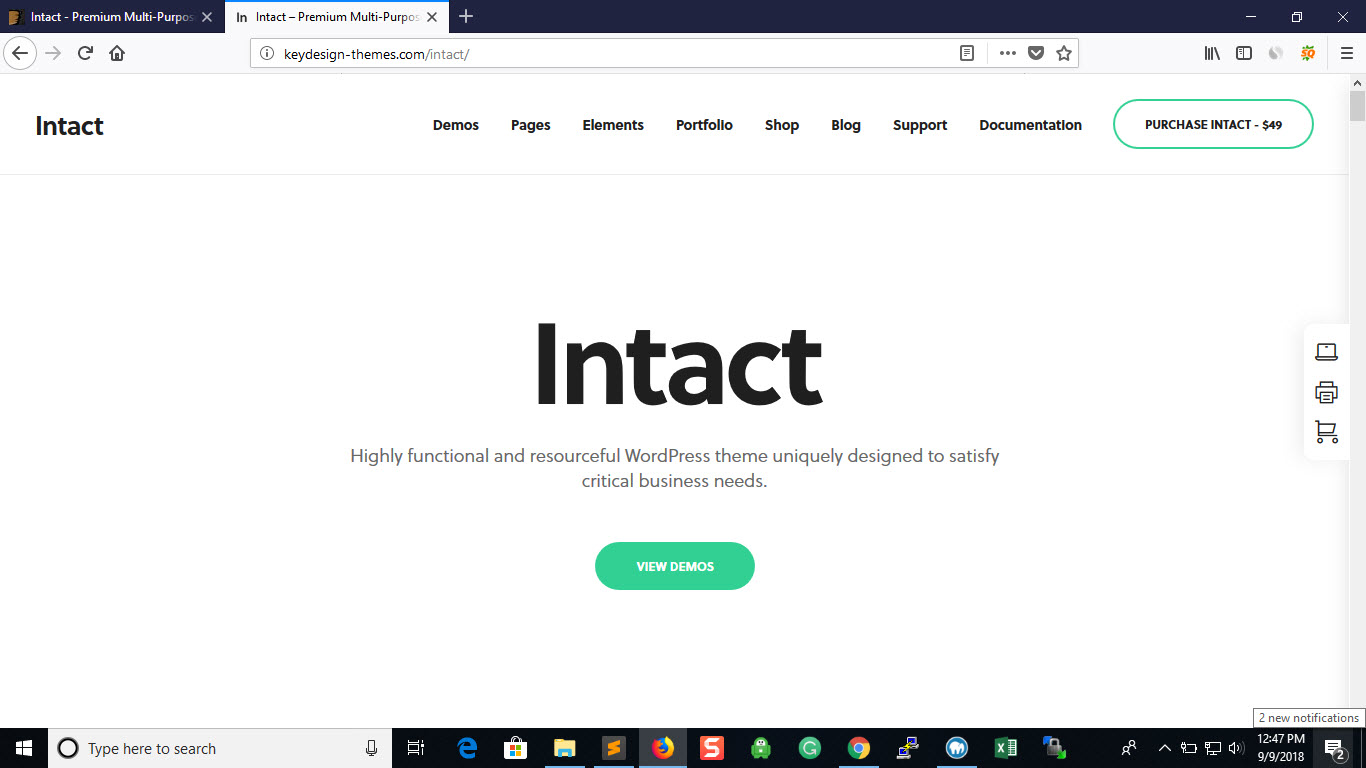1366x768 pixels.
Task: Click Purchase Intact - $49 button
Action: (x=1213, y=125)
